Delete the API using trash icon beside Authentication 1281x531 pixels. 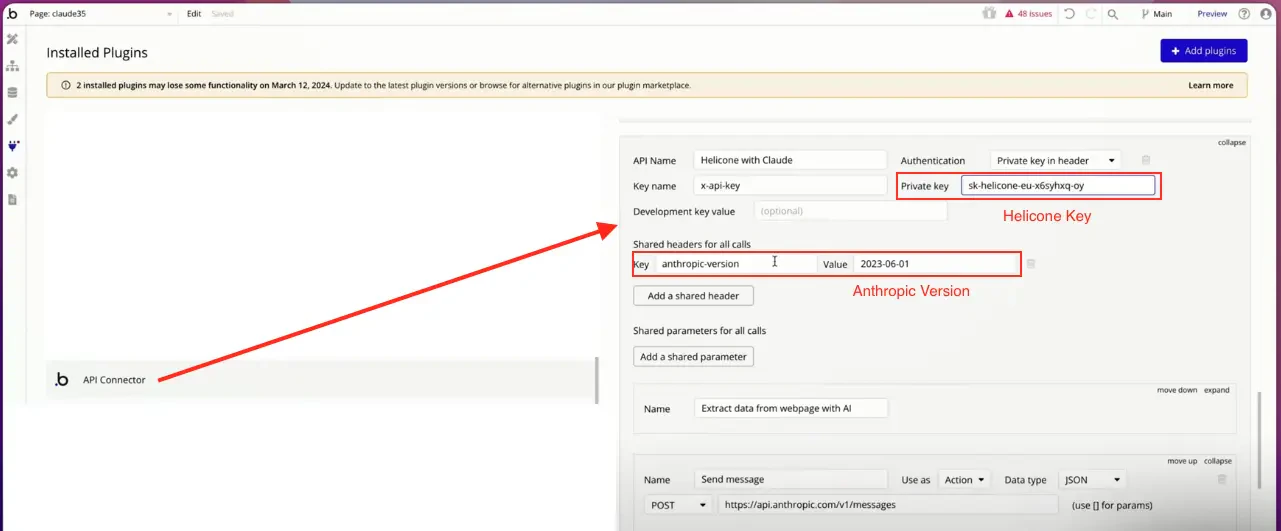pos(1146,160)
